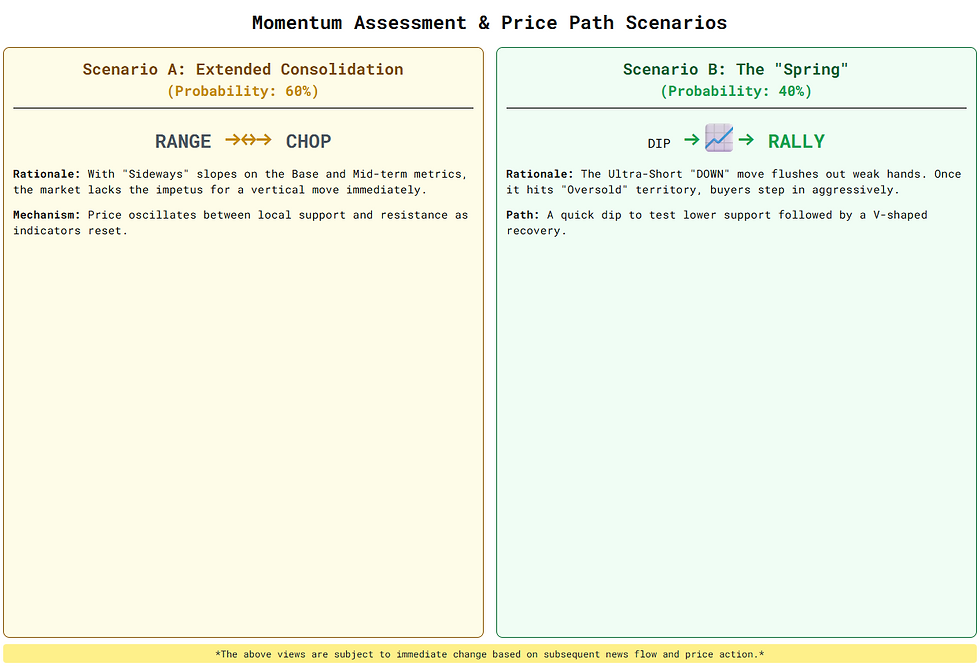Click the green arrow after DIP
The width and height of the screenshot is (980, 666).
click(691, 139)
